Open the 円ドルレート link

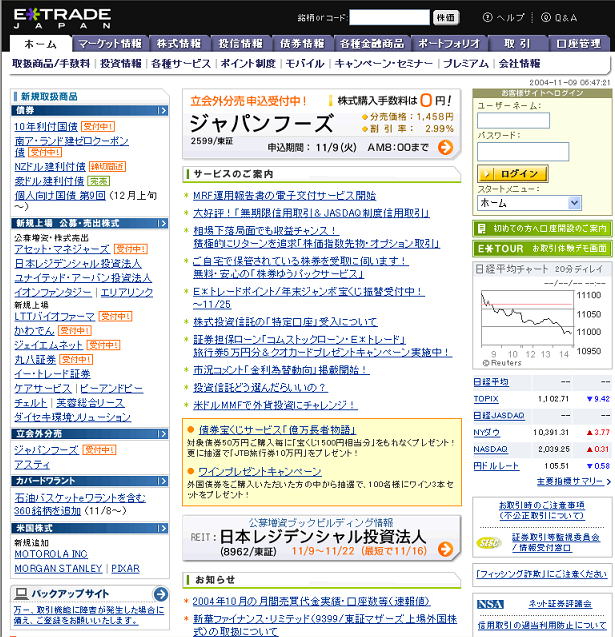click(496, 466)
